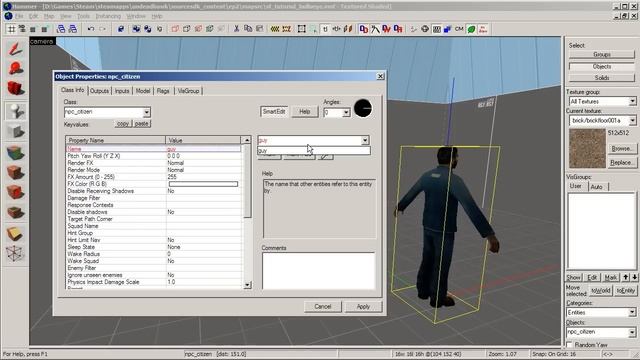Toggle the SmartEdit button
This screenshot has height=360, width=640.
click(274, 111)
